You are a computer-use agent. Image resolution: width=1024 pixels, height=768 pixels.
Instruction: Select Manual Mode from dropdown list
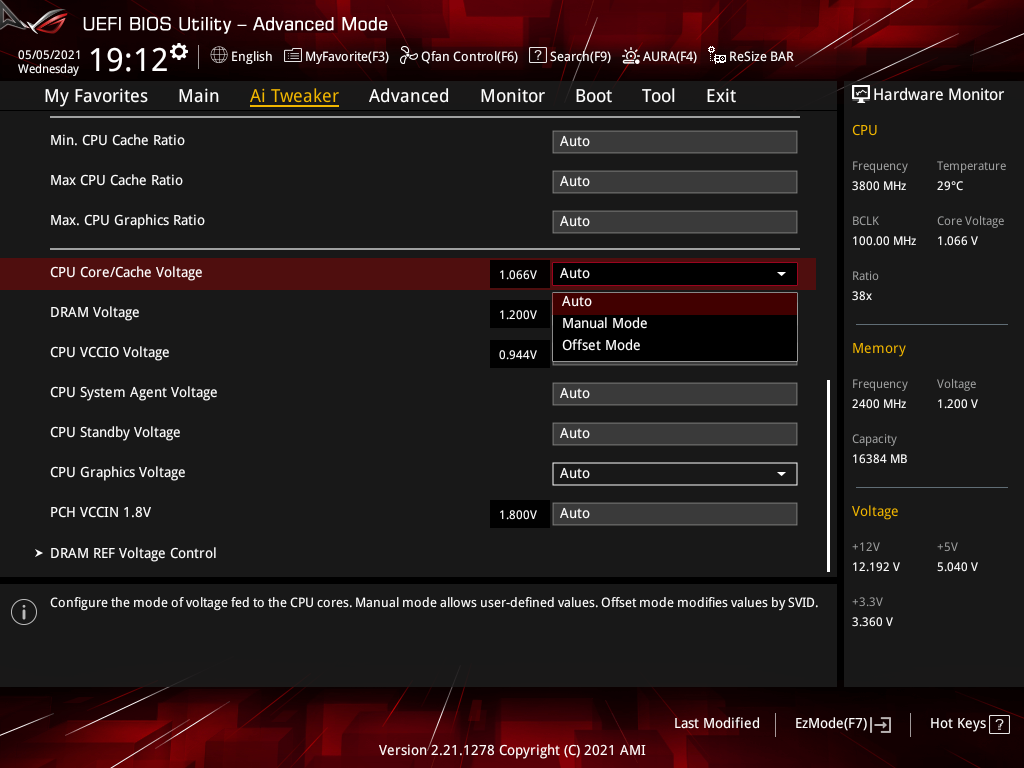pos(675,323)
